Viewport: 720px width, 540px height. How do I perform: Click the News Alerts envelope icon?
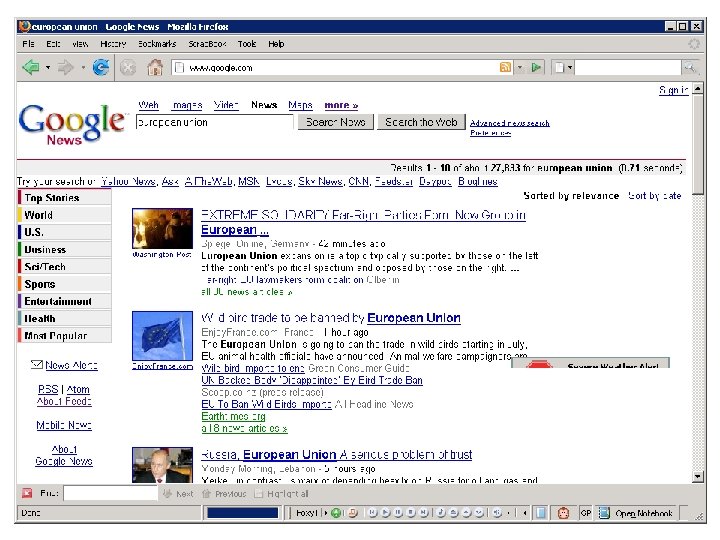tap(37, 365)
